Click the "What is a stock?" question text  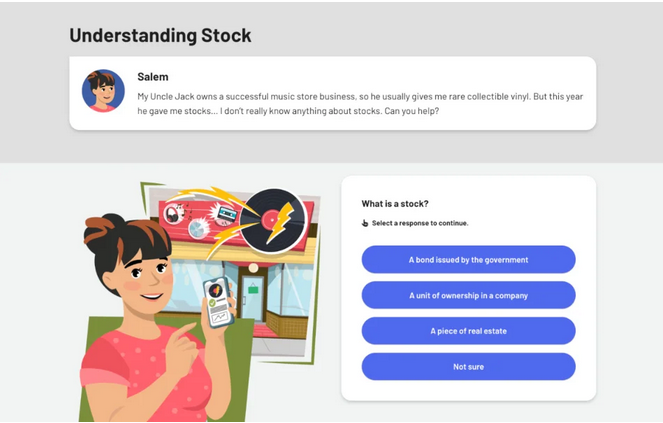tap(395, 203)
